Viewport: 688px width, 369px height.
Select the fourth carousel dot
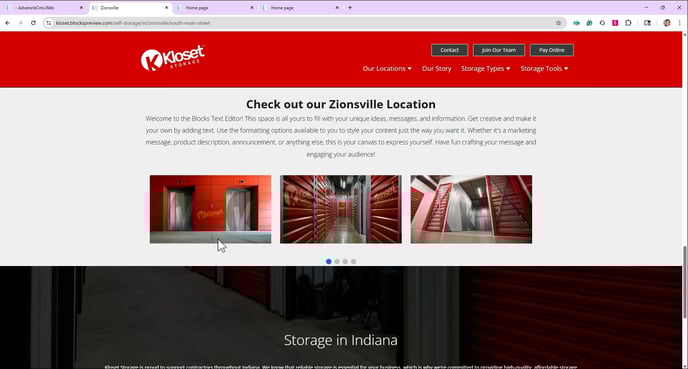(x=354, y=262)
